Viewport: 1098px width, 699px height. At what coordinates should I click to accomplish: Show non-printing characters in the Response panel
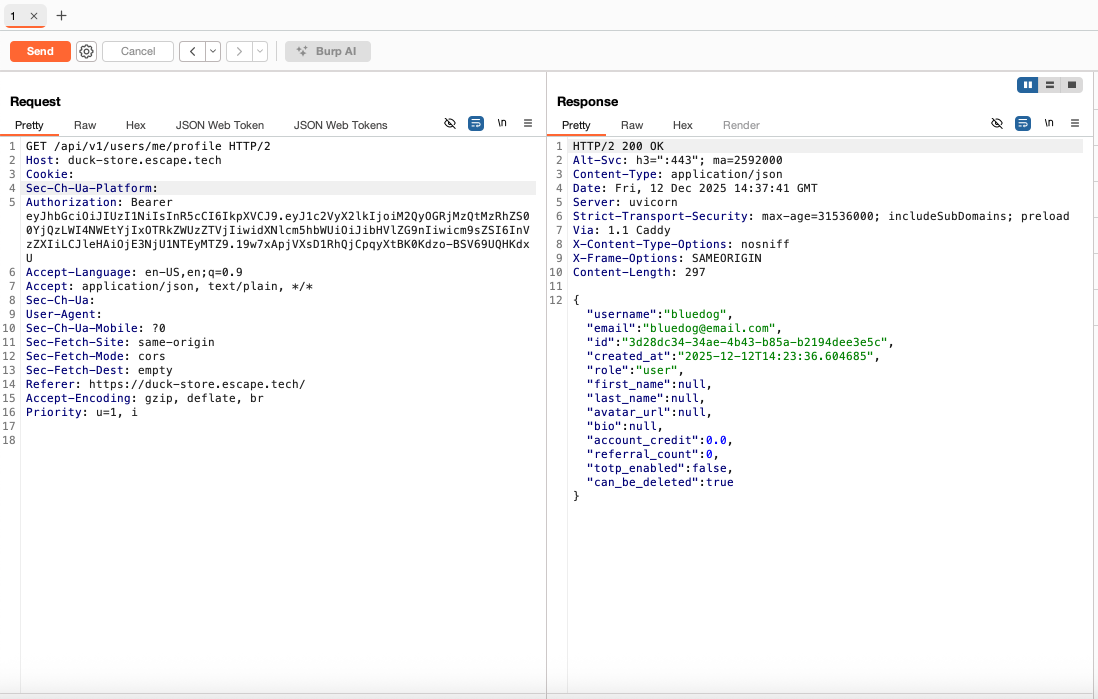tap(1048, 122)
